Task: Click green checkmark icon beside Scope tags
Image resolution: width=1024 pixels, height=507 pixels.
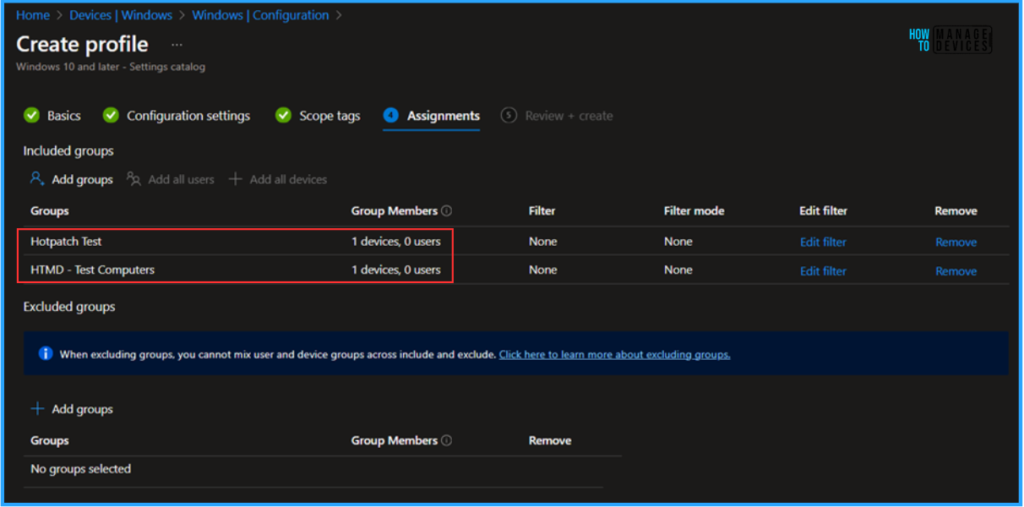Action: (283, 116)
